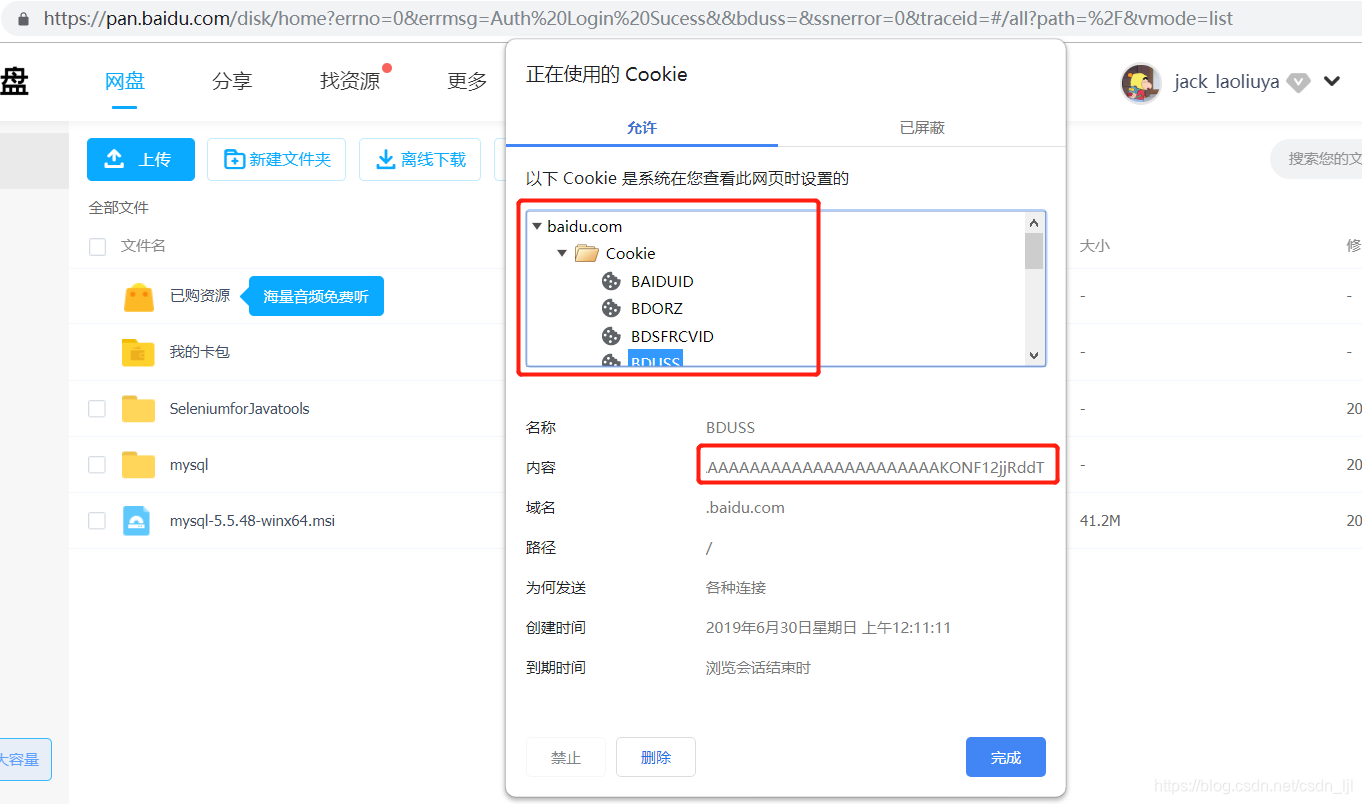Collapse the Cookie folder node
Screen dimensions: 1362x804
(x=562, y=253)
